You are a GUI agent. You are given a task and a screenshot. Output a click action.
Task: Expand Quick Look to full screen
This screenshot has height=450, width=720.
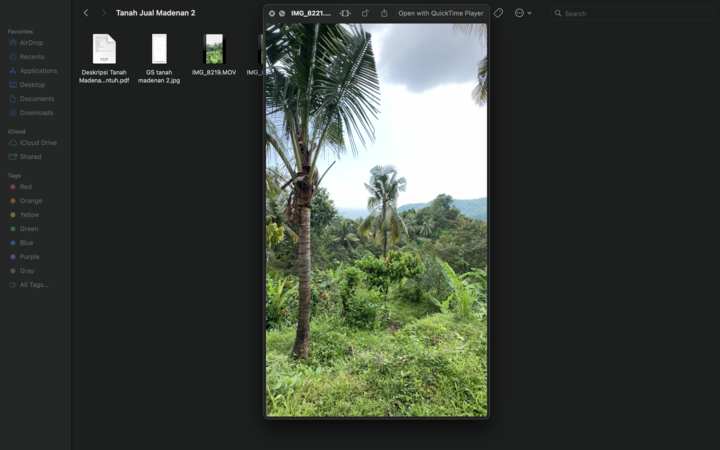point(282,13)
